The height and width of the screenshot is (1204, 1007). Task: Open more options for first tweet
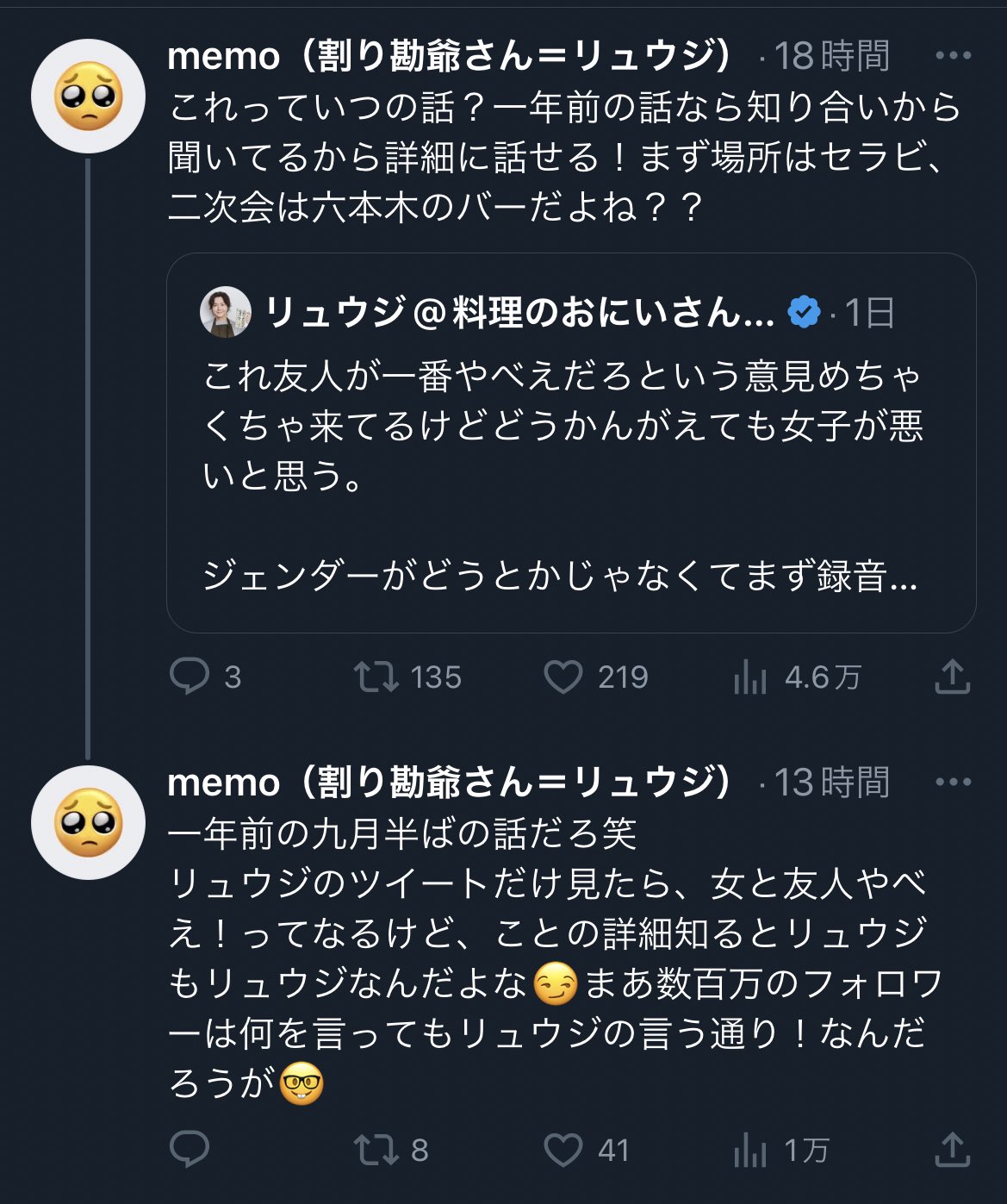[x=953, y=56]
